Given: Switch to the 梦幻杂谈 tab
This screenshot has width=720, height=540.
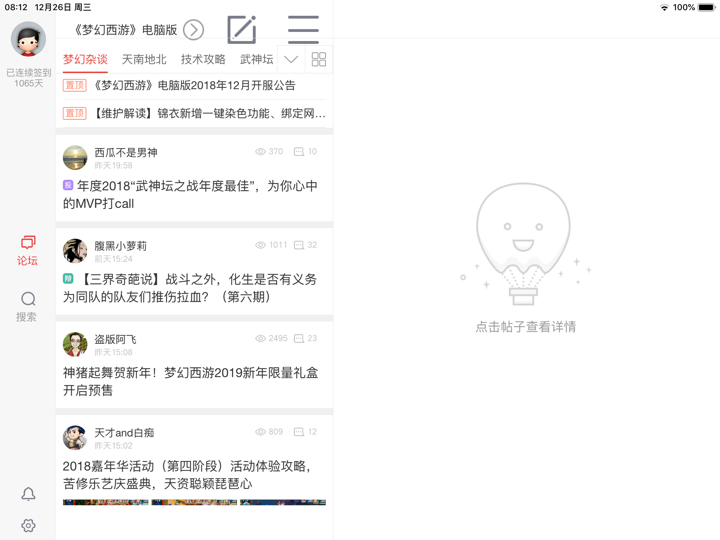Looking at the screenshot, I should [85, 59].
